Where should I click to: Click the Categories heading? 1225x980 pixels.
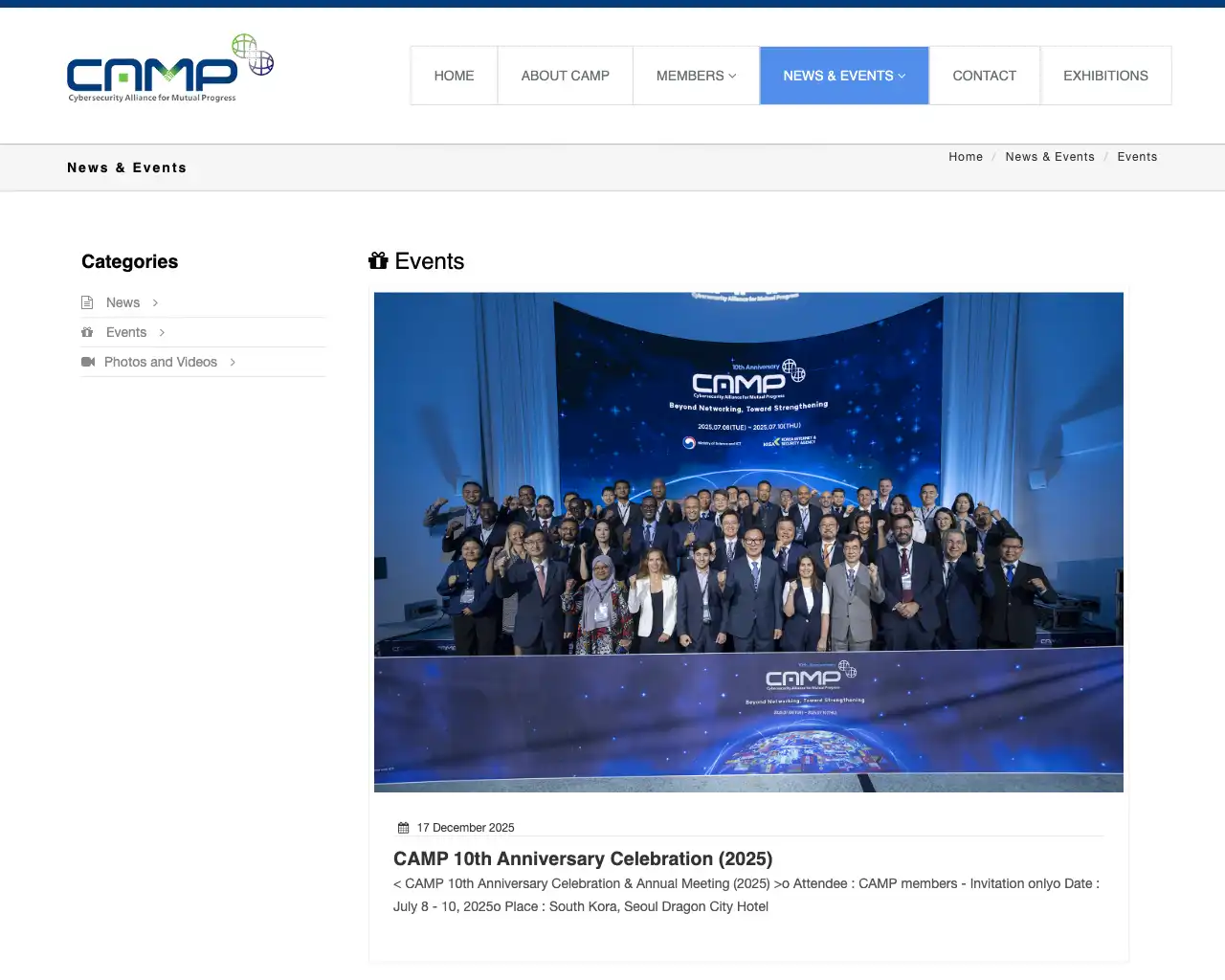click(129, 261)
